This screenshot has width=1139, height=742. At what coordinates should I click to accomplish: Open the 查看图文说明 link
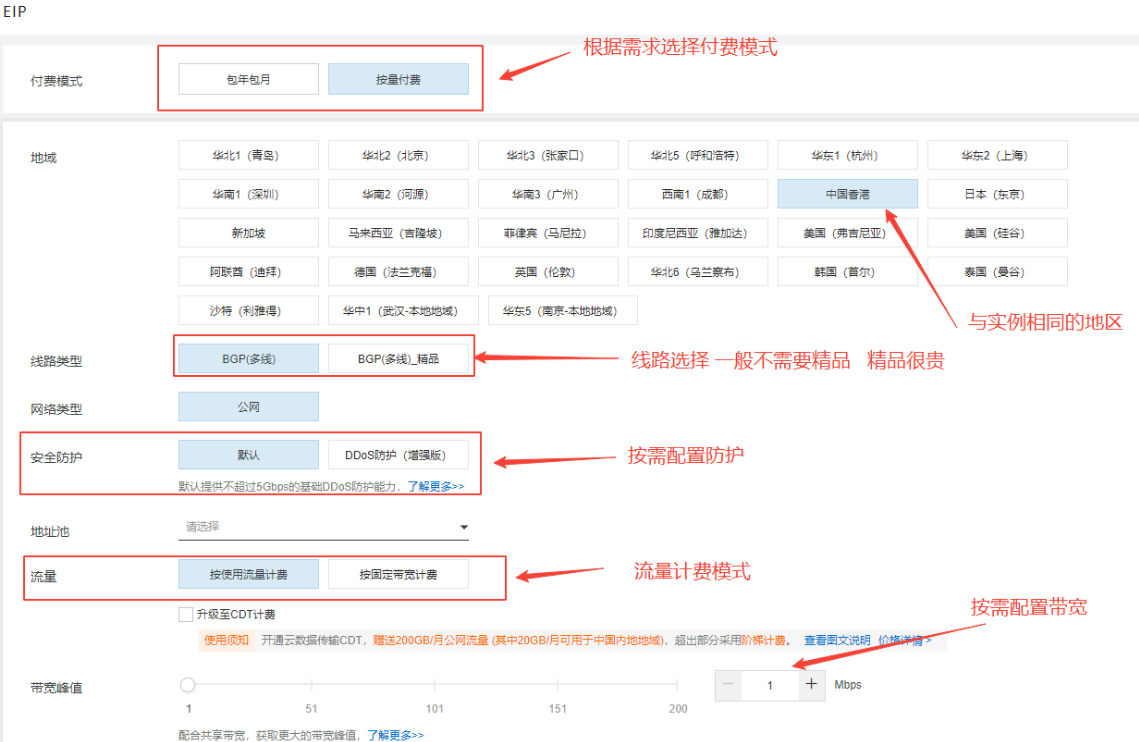coord(836,640)
